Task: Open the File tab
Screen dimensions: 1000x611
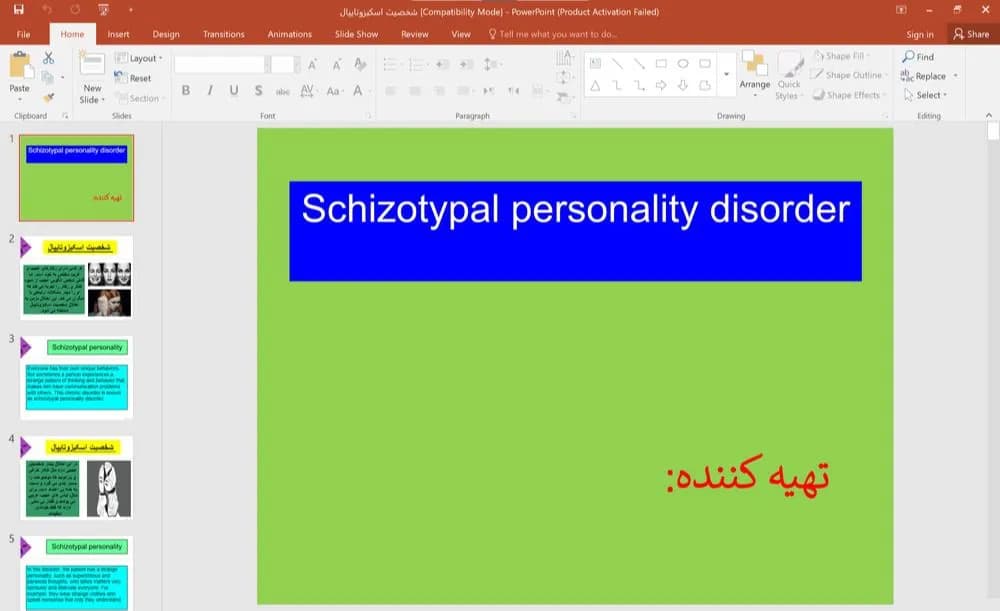Action: point(24,34)
